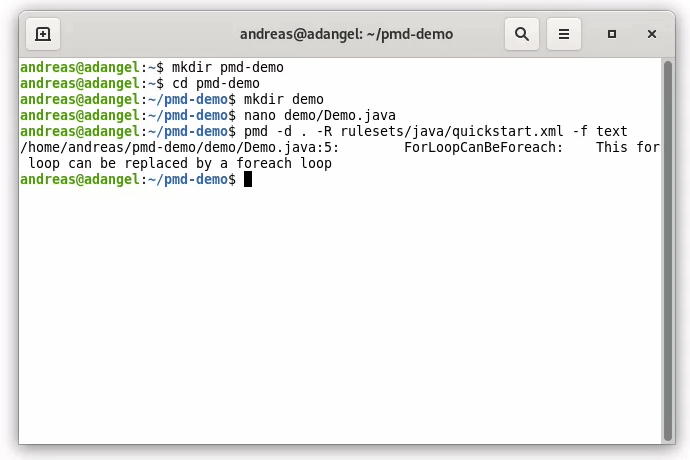Close the terminal window
Image resolution: width=690 pixels, height=460 pixels.
(x=652, y=34)
